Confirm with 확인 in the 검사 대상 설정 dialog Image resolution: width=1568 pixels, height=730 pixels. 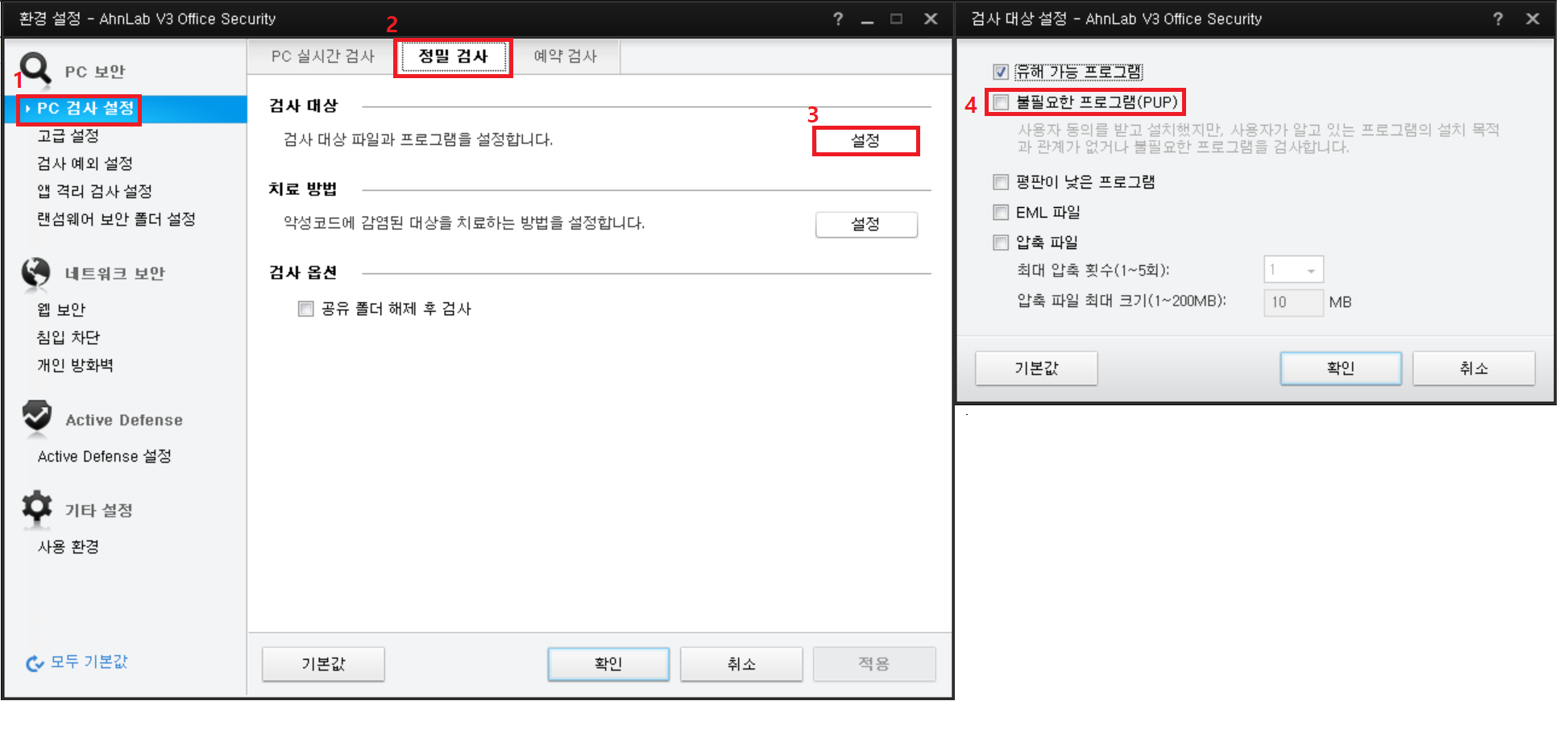(1341, 368)
